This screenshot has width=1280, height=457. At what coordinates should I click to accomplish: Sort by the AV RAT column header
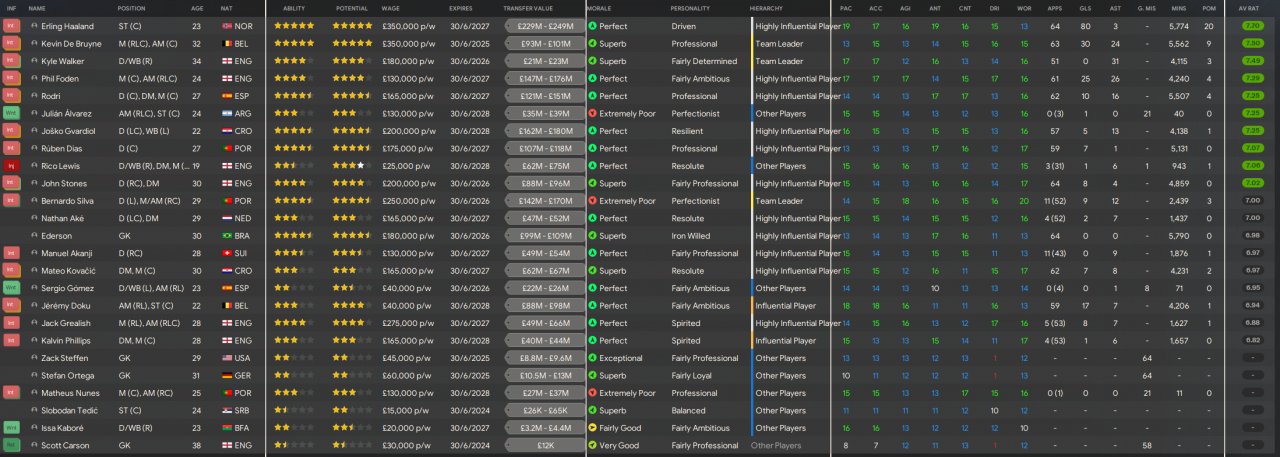(x=1249, y=8)
